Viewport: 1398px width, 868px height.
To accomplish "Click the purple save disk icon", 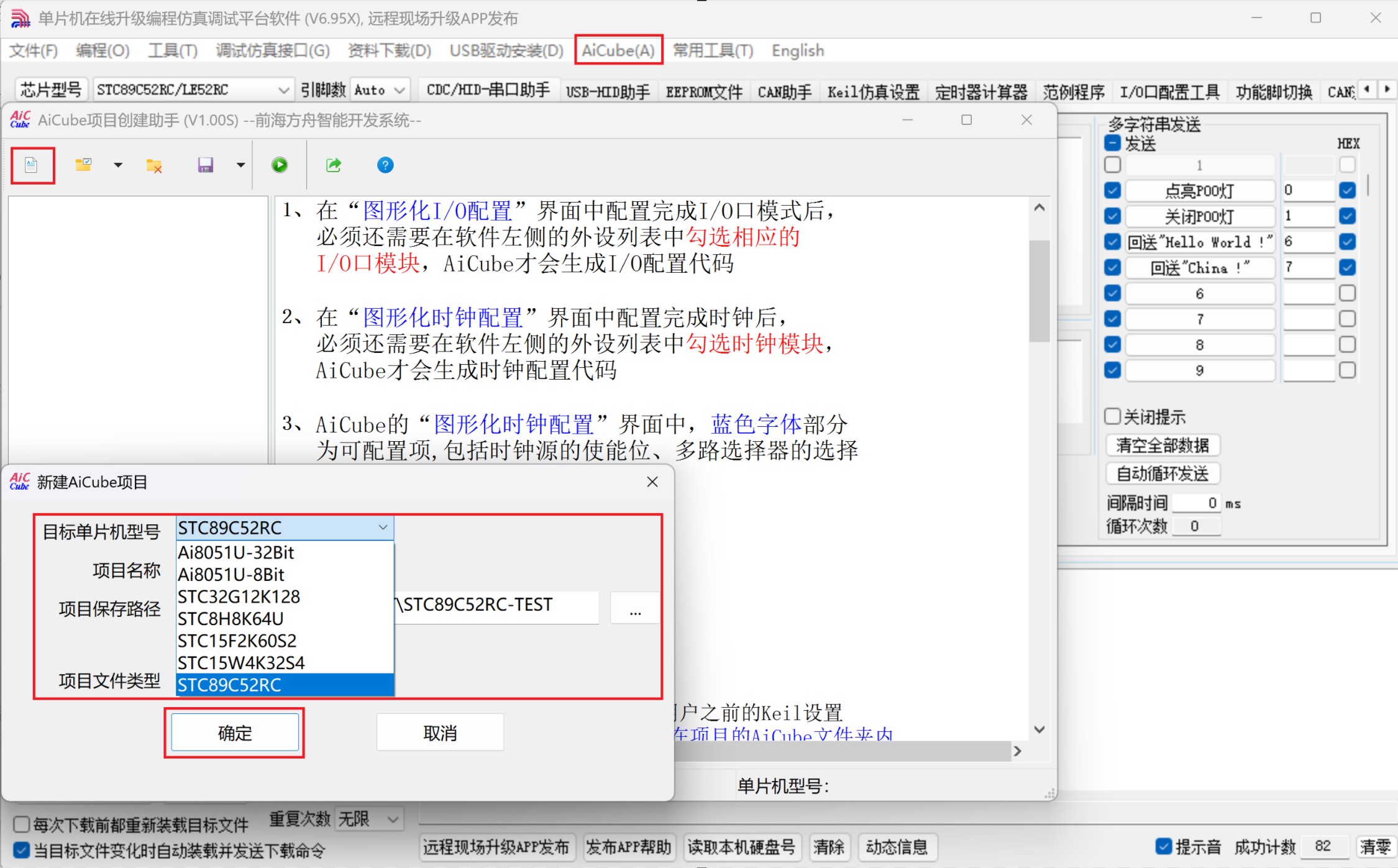I will coord(206,165).
